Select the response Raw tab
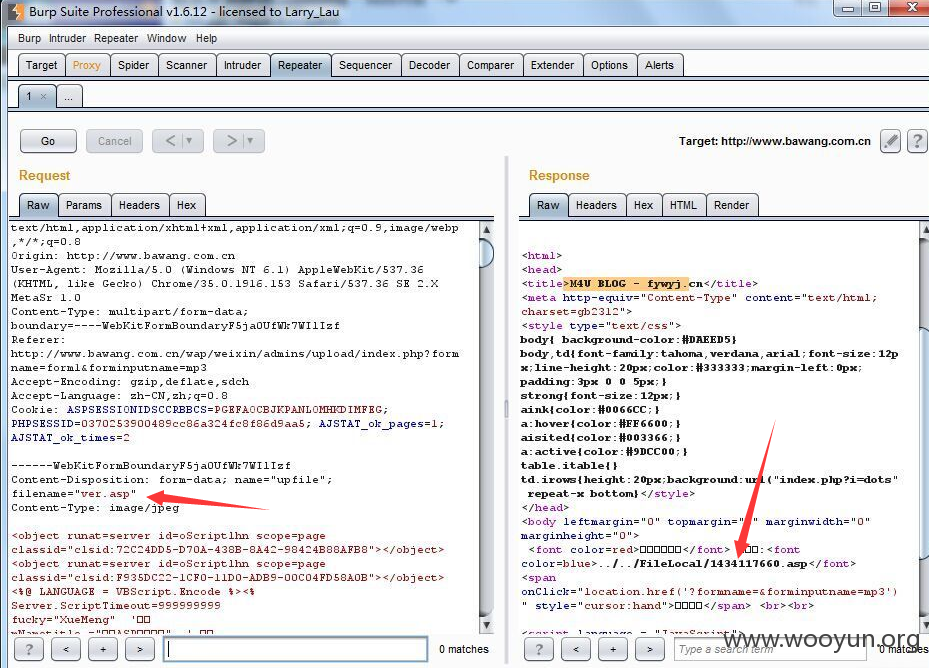 (548, 205)
